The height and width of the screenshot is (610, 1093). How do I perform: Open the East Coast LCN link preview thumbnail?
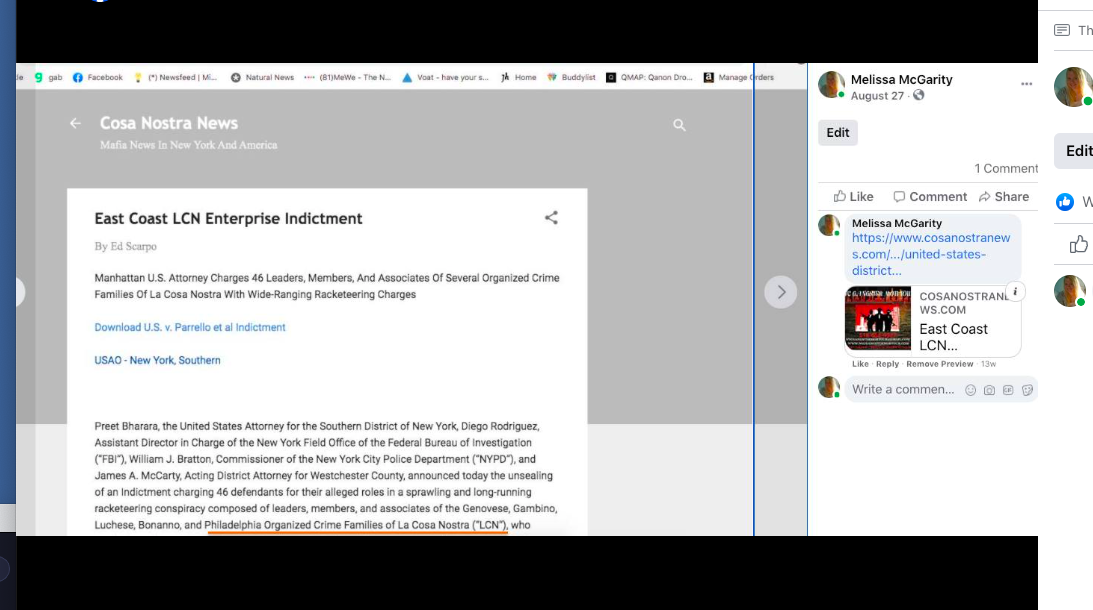(878, 319)
